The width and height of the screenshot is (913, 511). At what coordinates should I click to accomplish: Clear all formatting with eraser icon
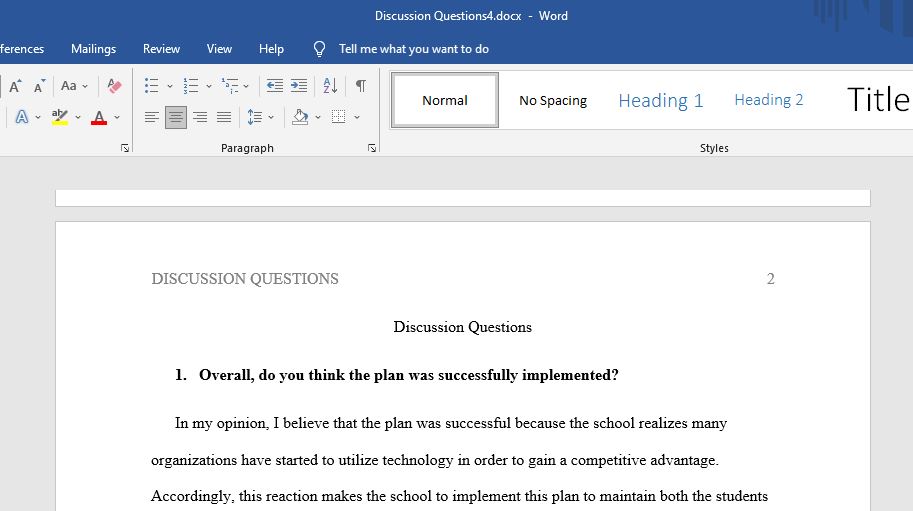[114, 86]
